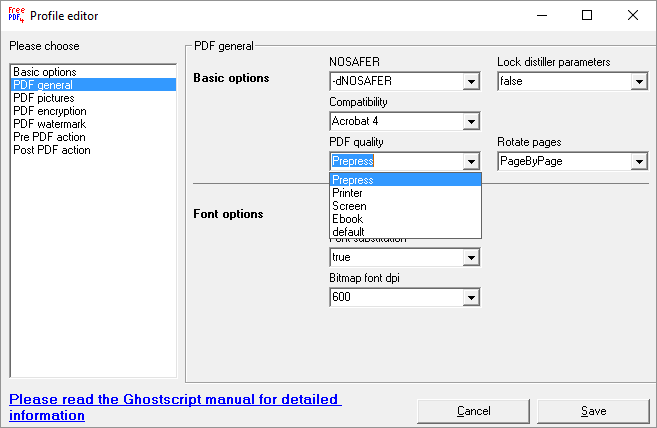657x428 pixels.
Task: Open Post PDF action settings
Action: pos(52,150)
